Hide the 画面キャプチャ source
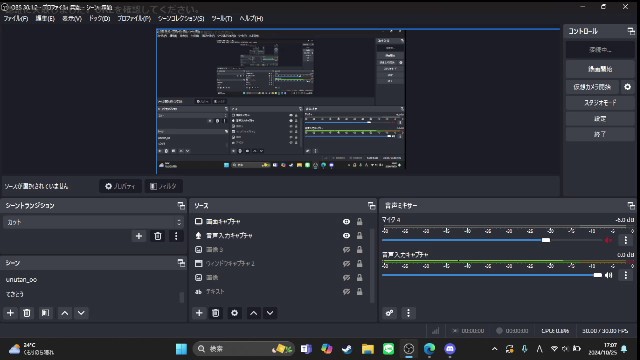 [x=346, y=222]
